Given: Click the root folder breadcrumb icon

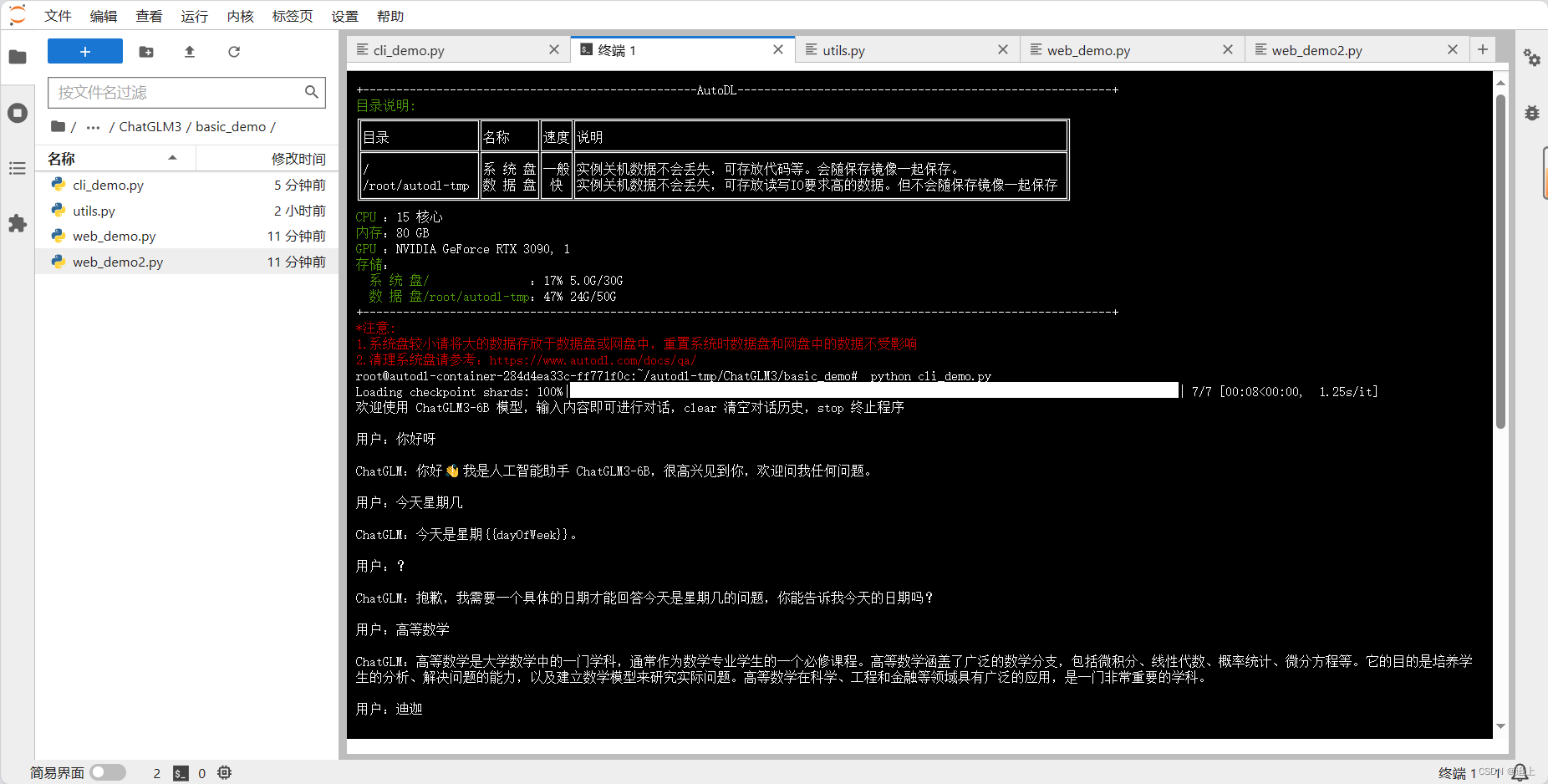Looking at the screenshot, I should point(58,126).
